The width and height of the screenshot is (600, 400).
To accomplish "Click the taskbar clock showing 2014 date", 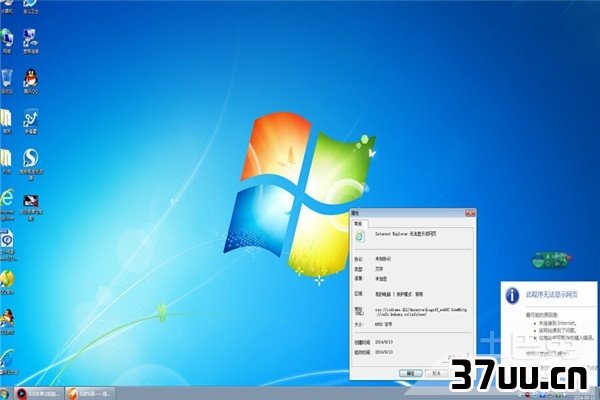I will point(584,397).
